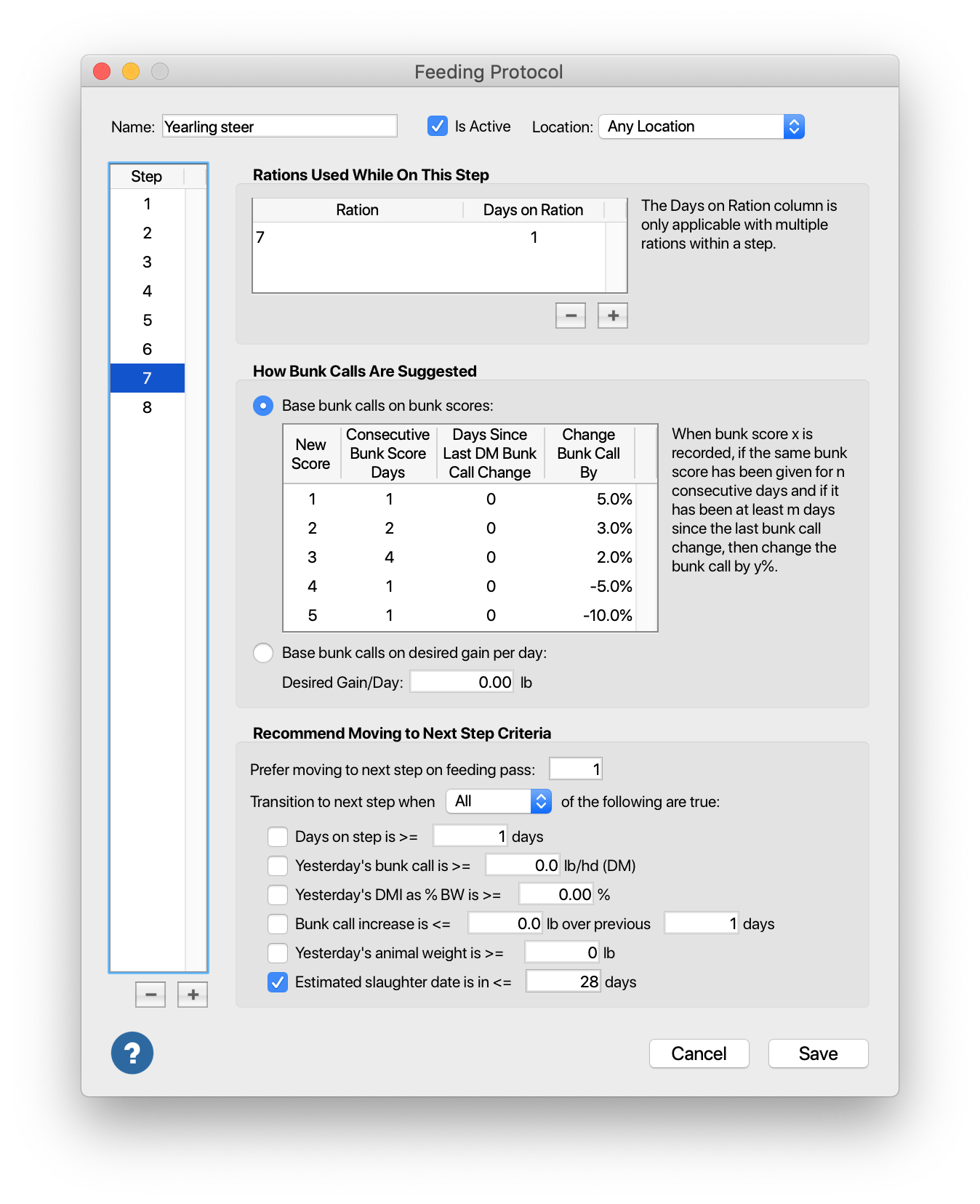Select step 5 in Step list
980x1204 pixels.
[x=148, y=320]
